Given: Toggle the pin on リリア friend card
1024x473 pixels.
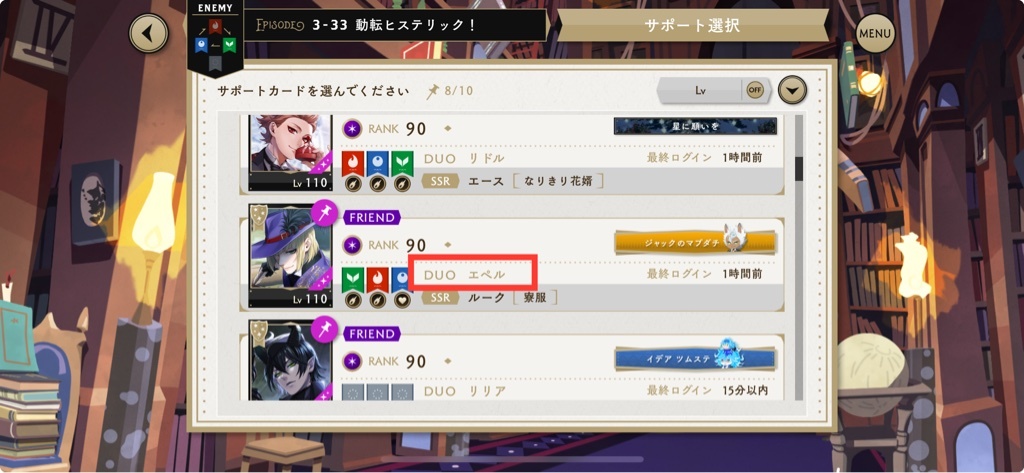Looking at the screenshot, I should coord(324,329).
